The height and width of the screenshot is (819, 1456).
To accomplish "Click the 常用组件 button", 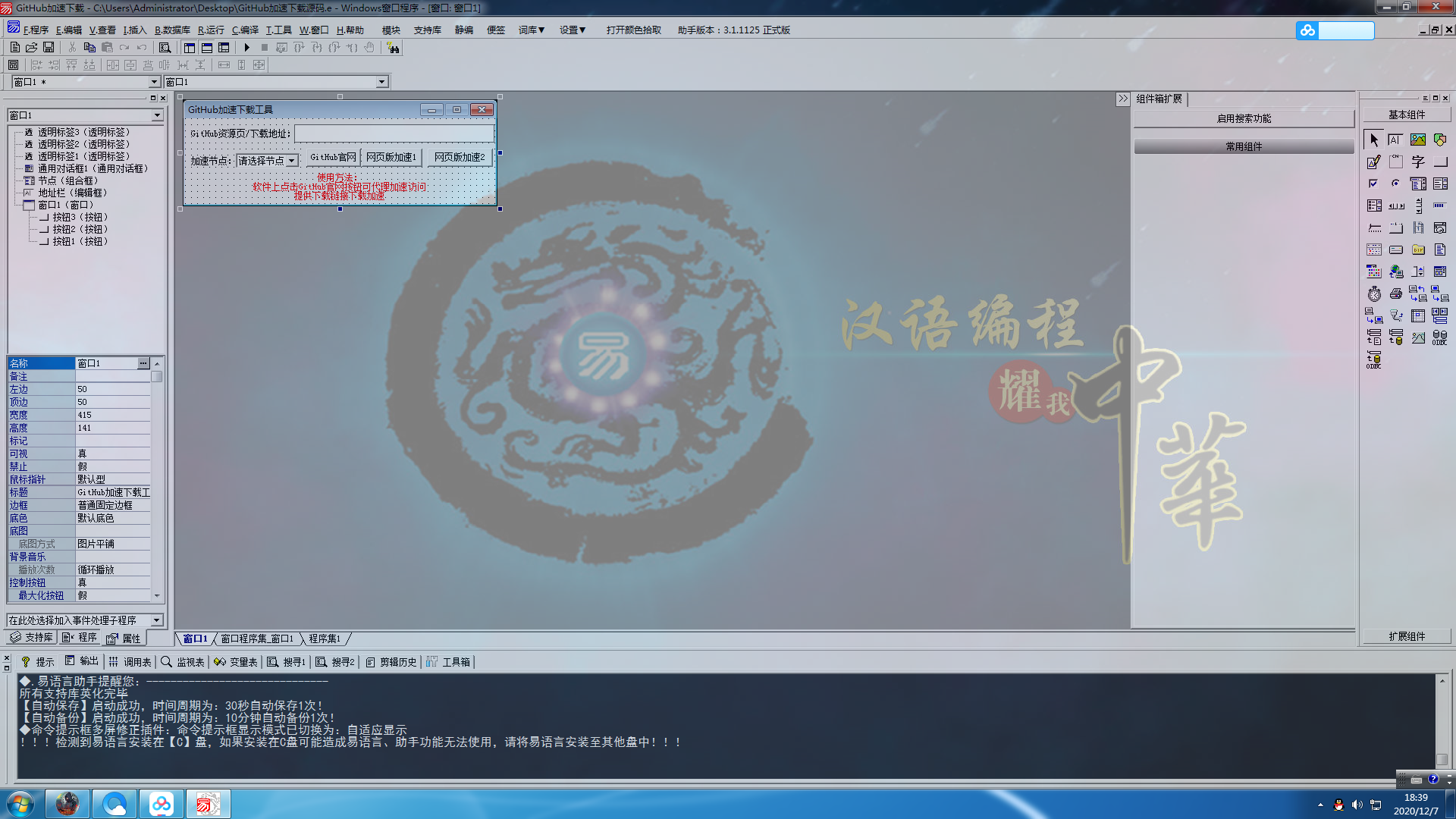I will coord(1244,146).
